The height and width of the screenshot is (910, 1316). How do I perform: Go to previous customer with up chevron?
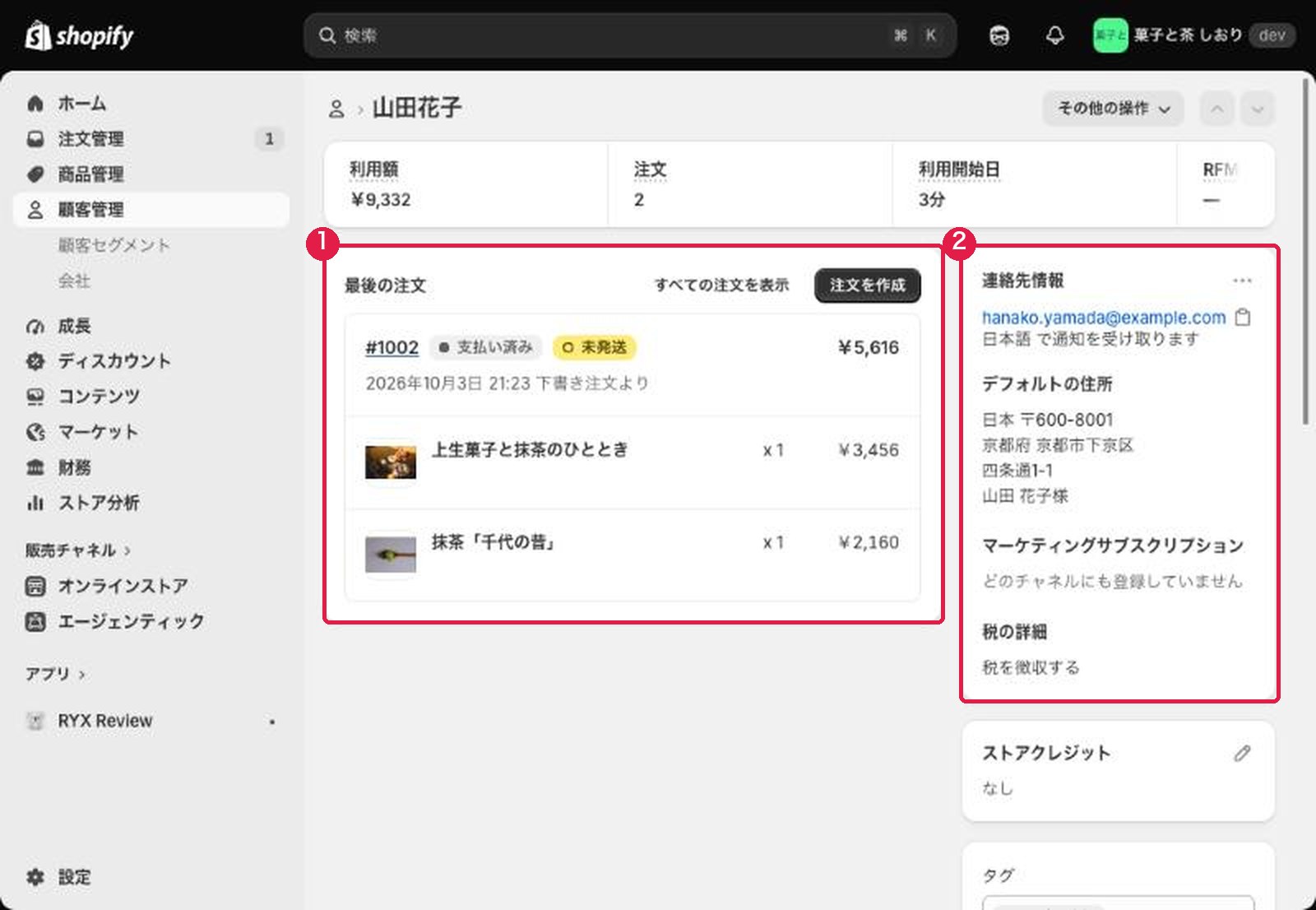point(1217,109)
